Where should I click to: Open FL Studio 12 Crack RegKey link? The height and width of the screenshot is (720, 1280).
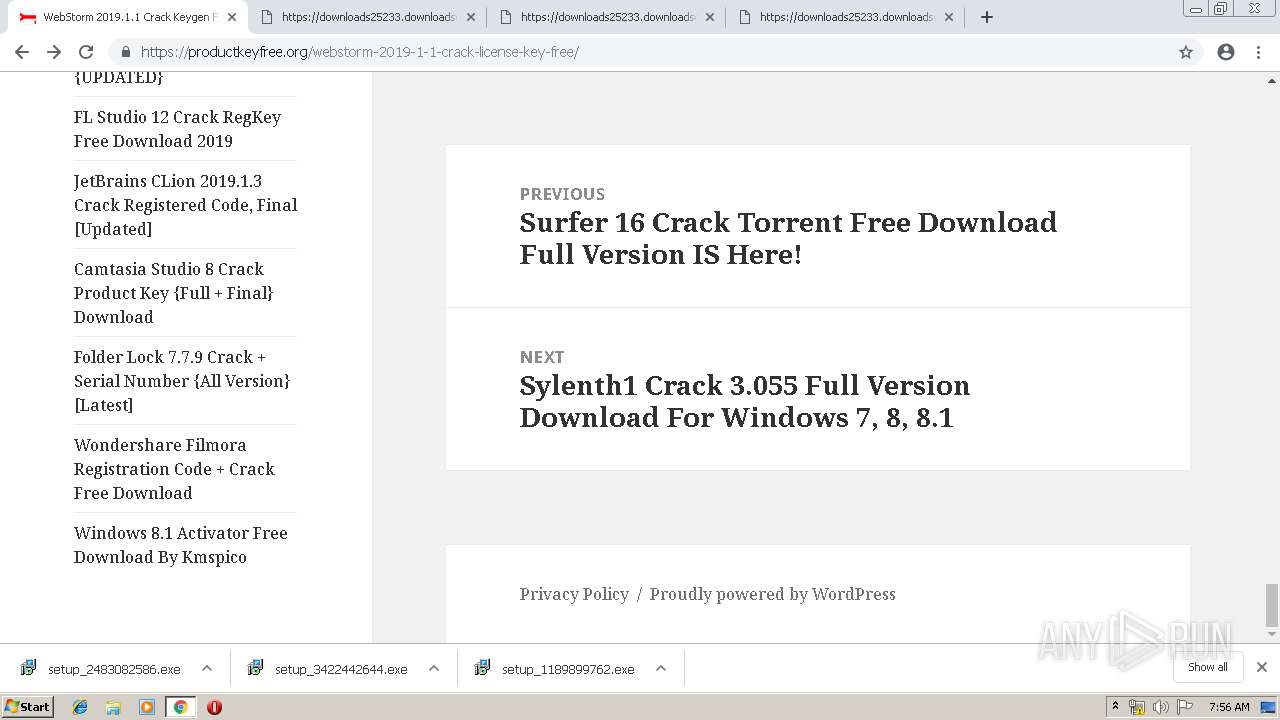click(x=177, y=129)
